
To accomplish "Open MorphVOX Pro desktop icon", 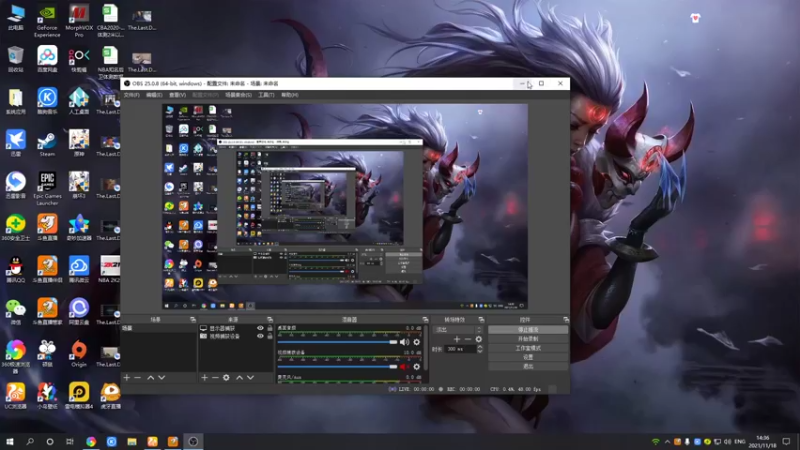I will [x=79, y=21].
